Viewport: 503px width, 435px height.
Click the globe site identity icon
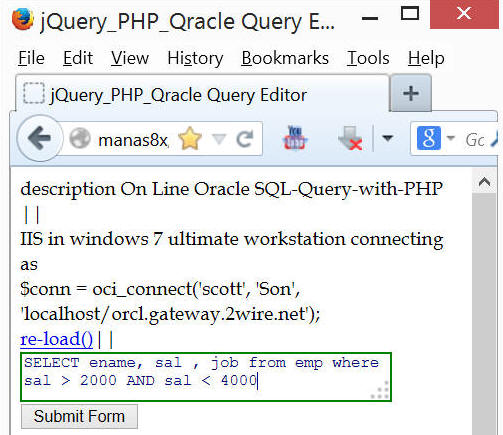(x=80, y=138)
